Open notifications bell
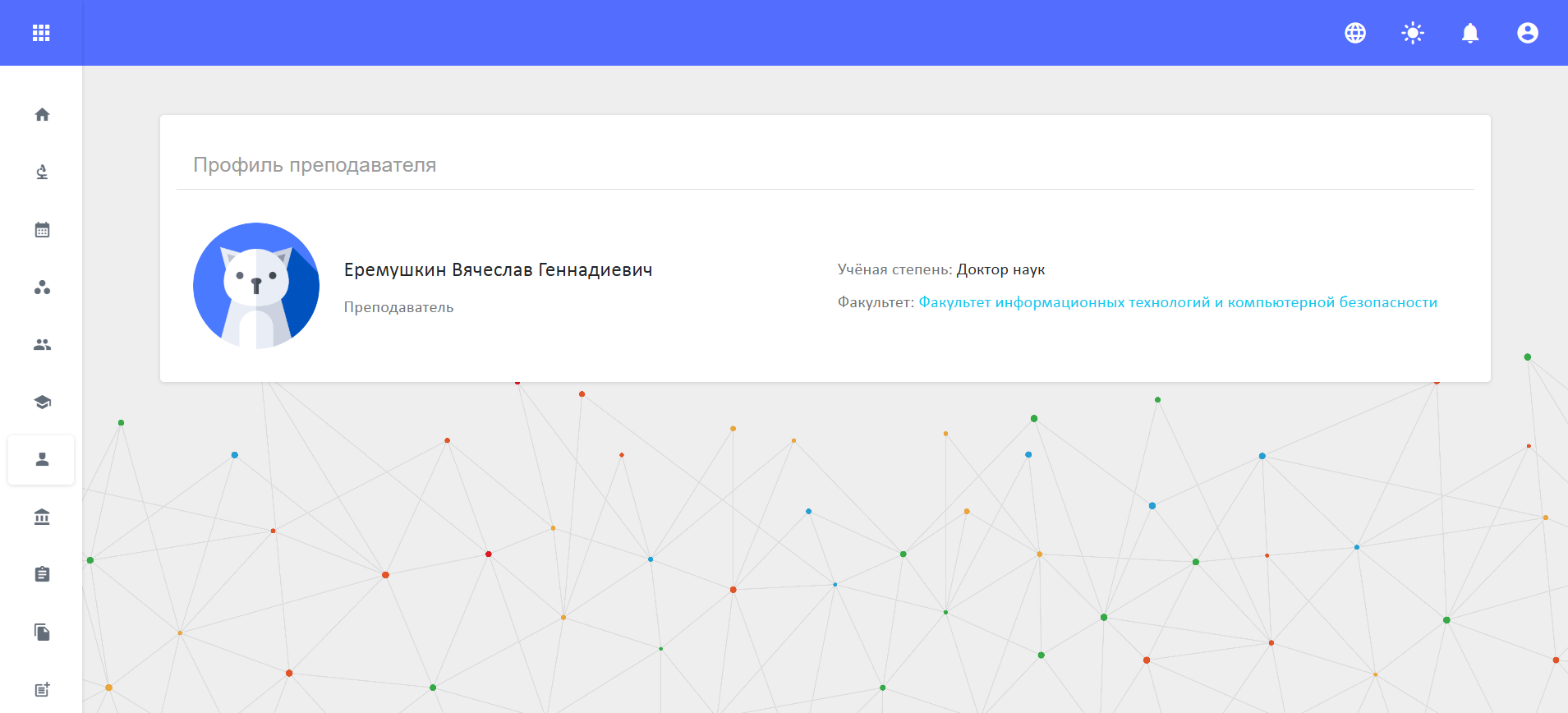The image size is (1568, 713). [1470, 33]
